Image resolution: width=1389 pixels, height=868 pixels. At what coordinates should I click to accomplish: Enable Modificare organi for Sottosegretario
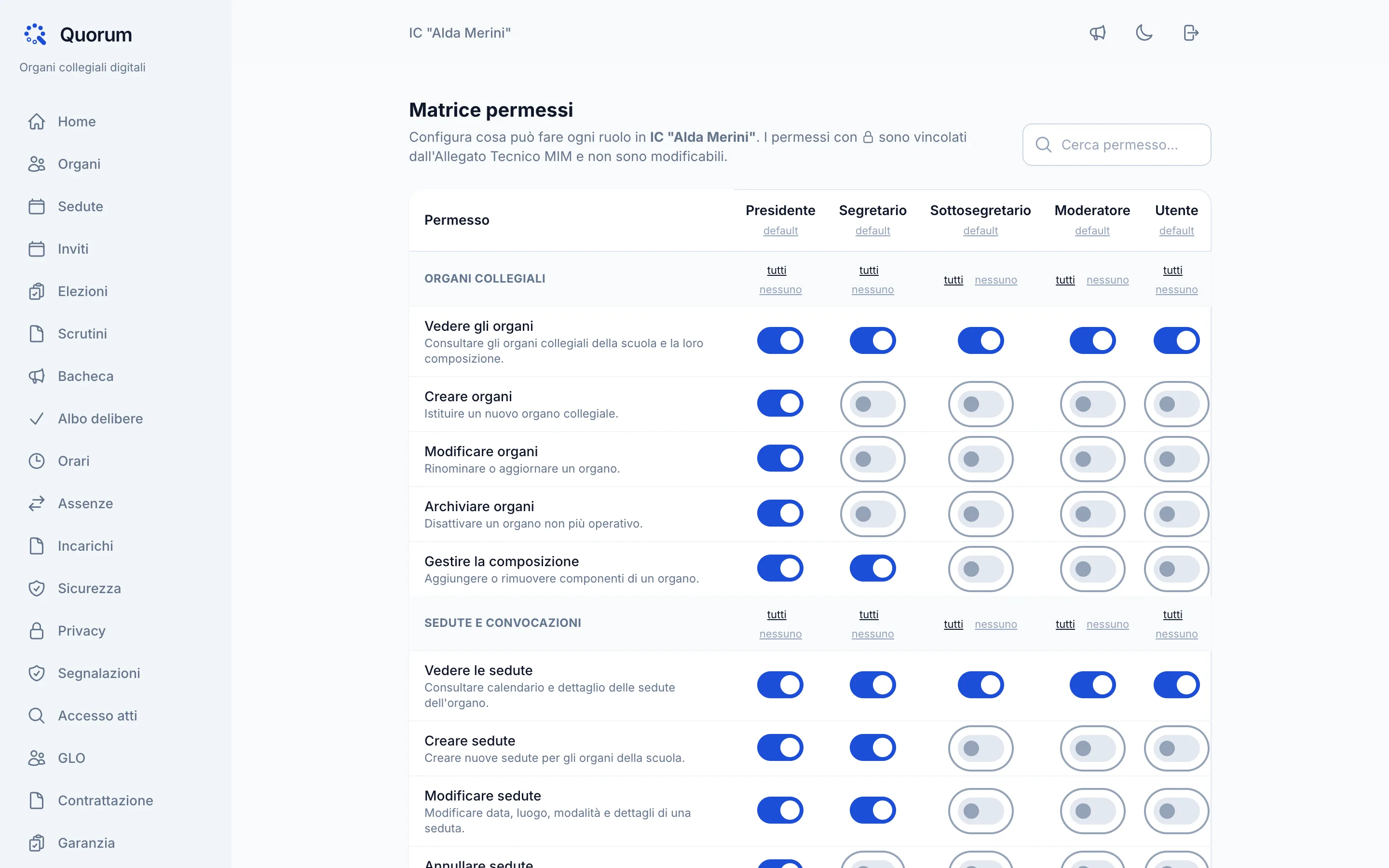(980, 459)
